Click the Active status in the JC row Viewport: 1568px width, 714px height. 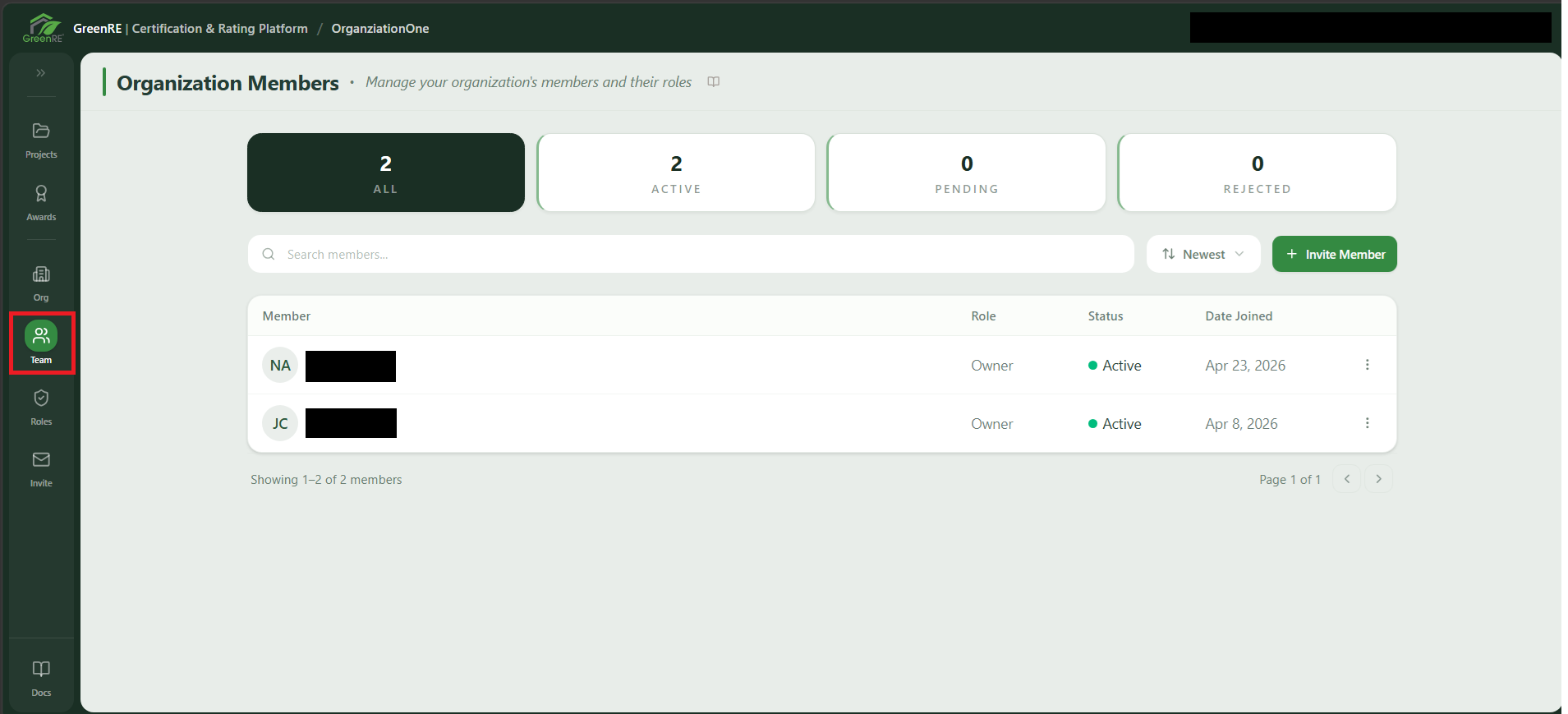pos(1115,424)
